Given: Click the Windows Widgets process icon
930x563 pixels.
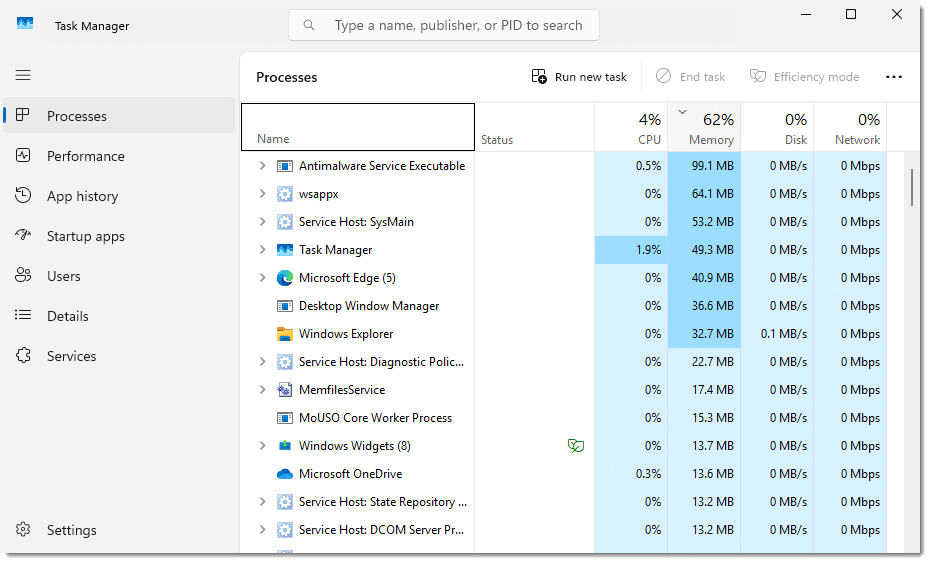Looking at the screenshot, I should coord(285,446).
